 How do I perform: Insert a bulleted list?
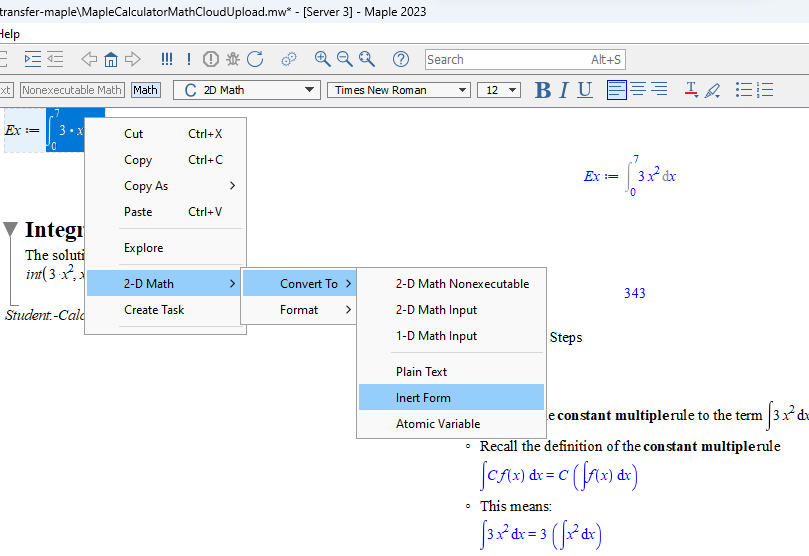pos(743,90)
